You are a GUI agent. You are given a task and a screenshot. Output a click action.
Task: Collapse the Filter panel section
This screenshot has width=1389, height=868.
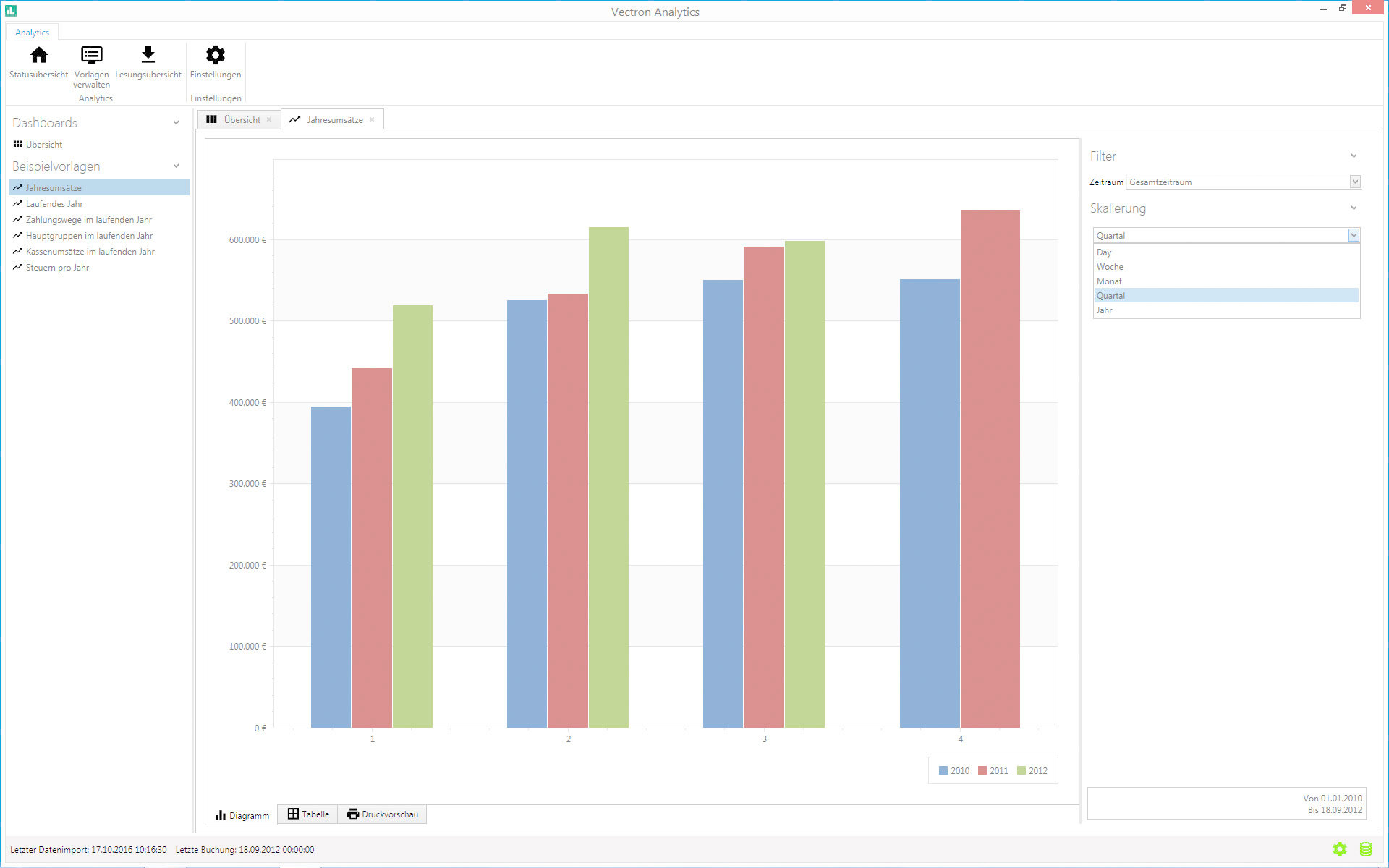1354,156
